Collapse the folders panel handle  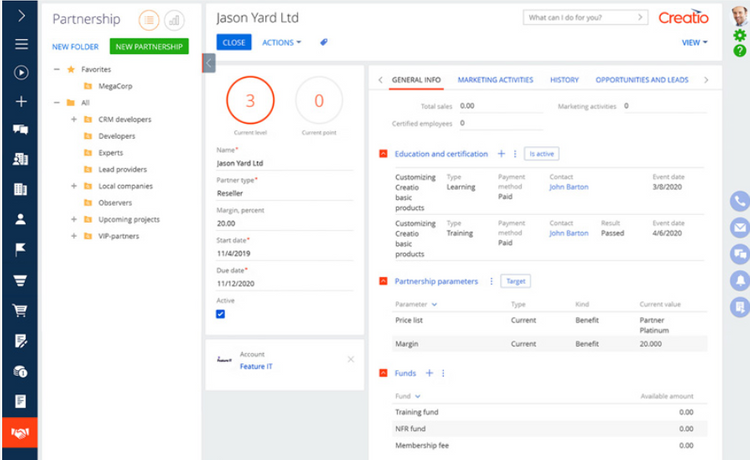click(x=209, y=63)
